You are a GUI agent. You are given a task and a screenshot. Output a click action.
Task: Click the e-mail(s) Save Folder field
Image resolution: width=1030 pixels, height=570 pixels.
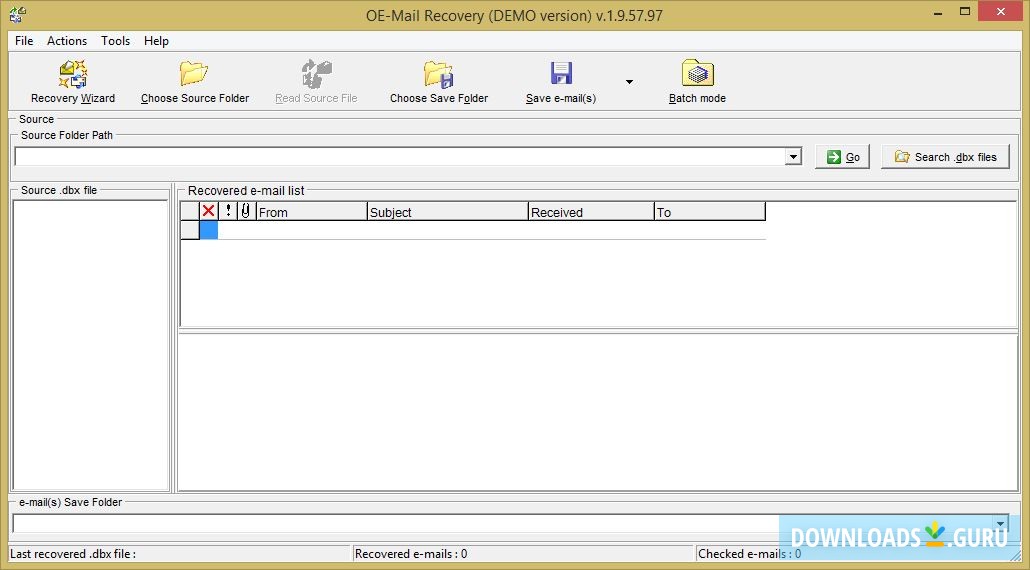pos(503,523)
